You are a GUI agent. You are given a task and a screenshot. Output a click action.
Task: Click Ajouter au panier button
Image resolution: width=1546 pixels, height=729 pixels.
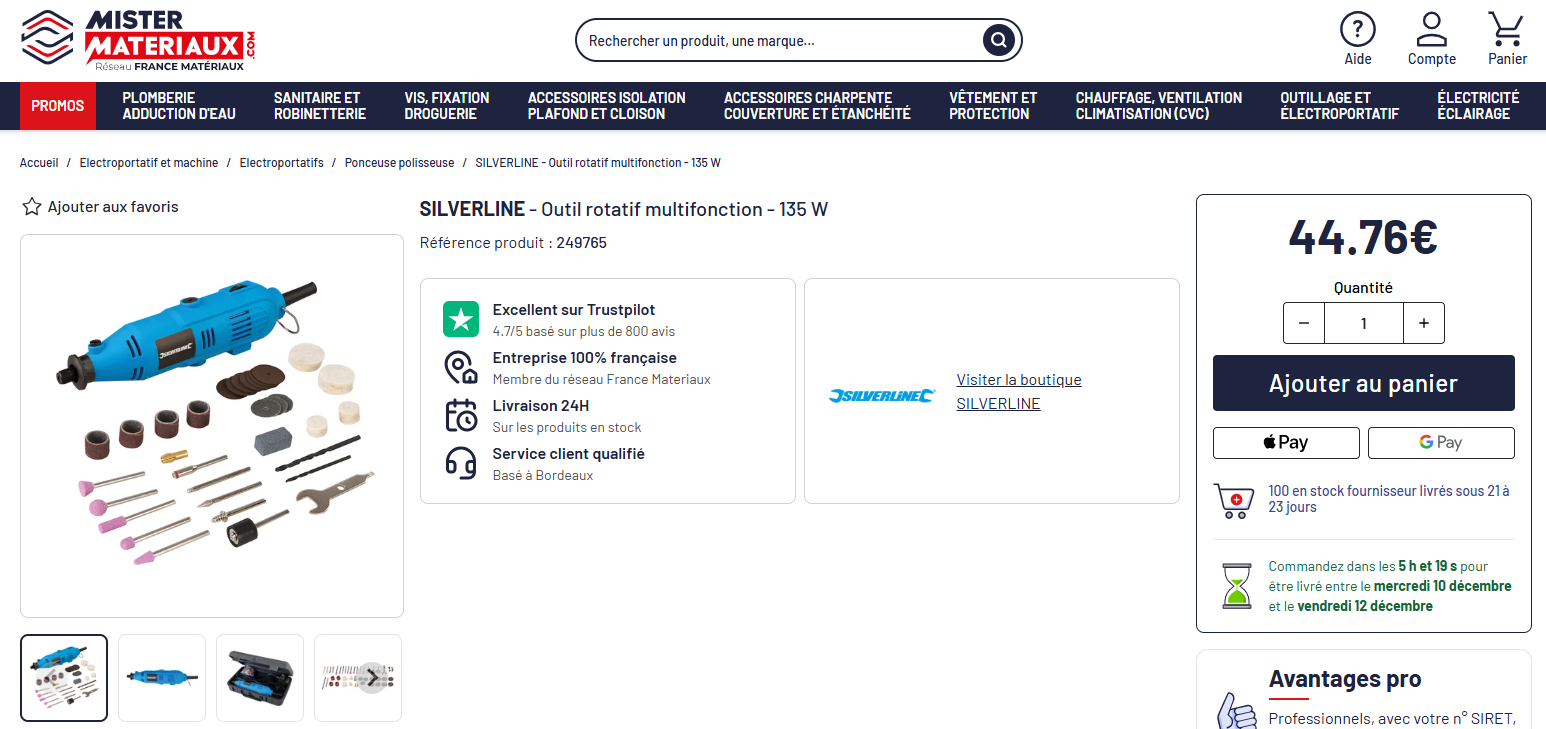coord(1362,383)
